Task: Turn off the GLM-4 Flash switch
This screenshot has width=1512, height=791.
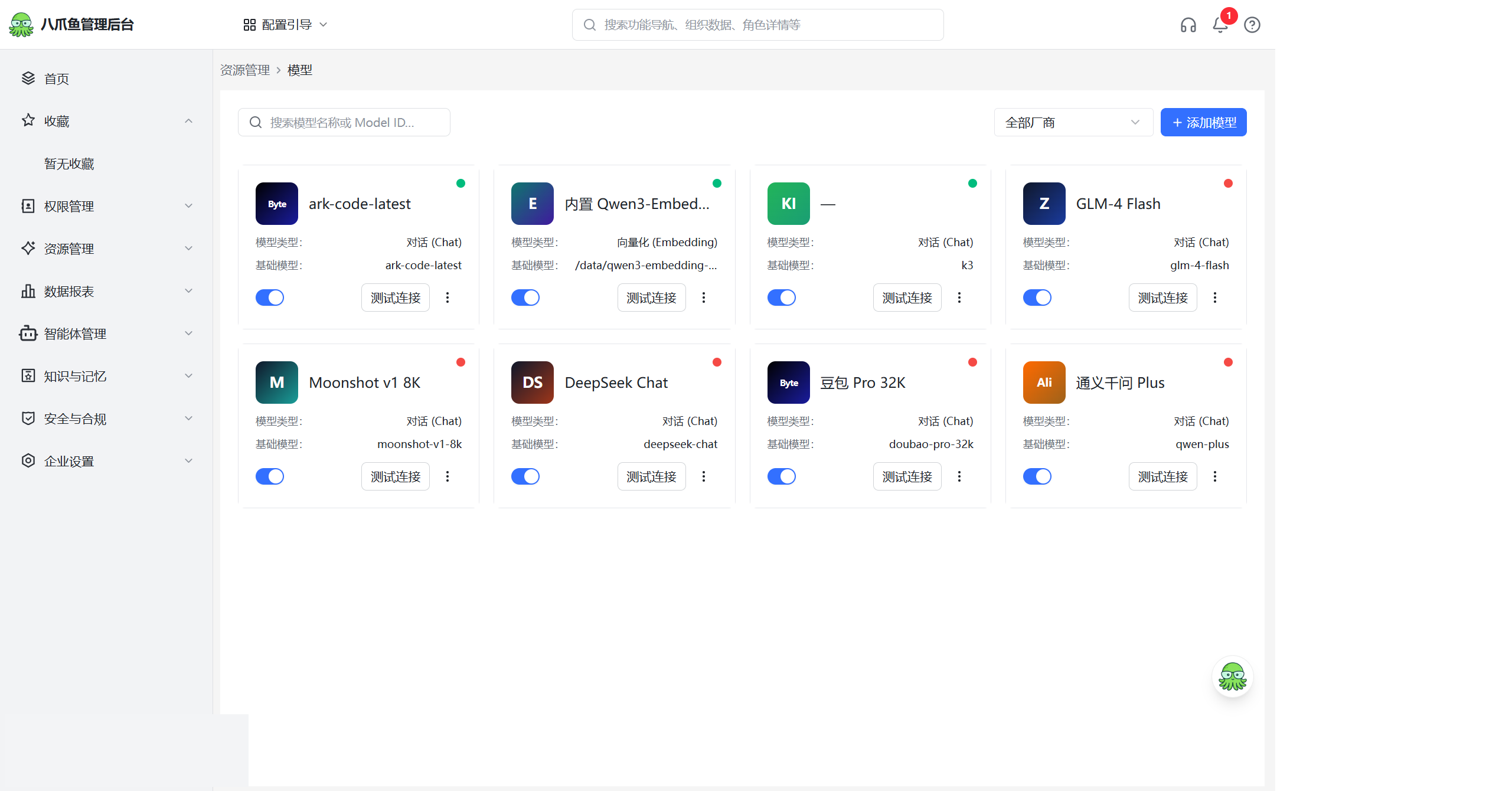Action: (x=1037, y=298)
